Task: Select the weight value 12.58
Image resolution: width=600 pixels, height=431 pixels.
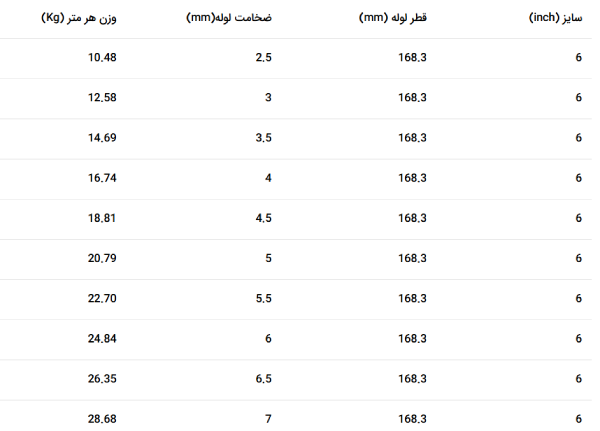Action: click(x=102, y=98)
